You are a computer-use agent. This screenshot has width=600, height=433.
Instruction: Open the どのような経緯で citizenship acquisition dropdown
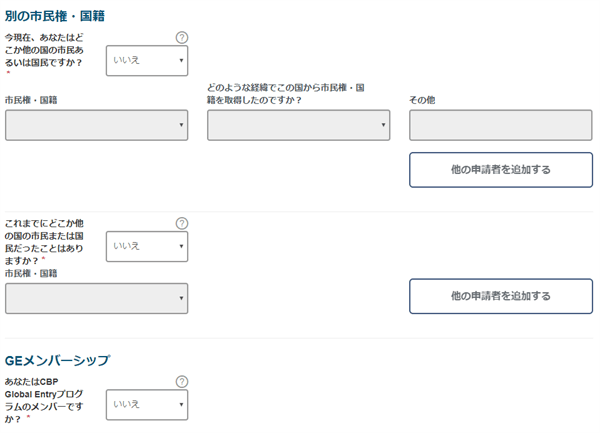(x=298, y=125)
